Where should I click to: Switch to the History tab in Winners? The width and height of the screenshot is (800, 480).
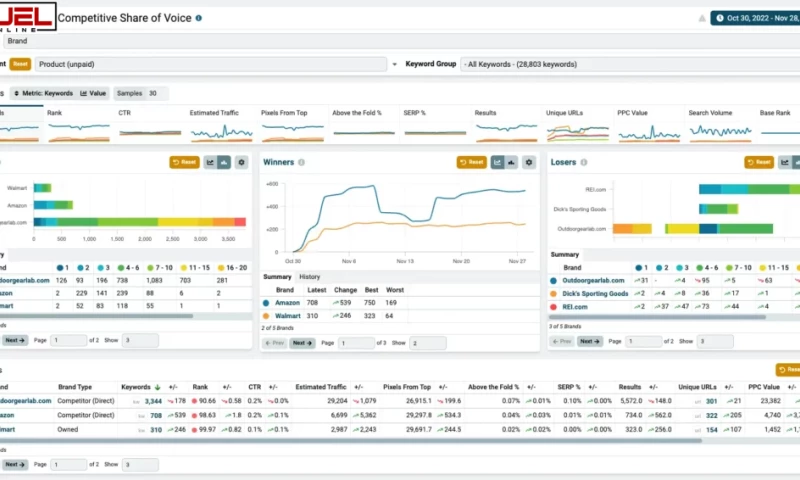tap(310, 277)
